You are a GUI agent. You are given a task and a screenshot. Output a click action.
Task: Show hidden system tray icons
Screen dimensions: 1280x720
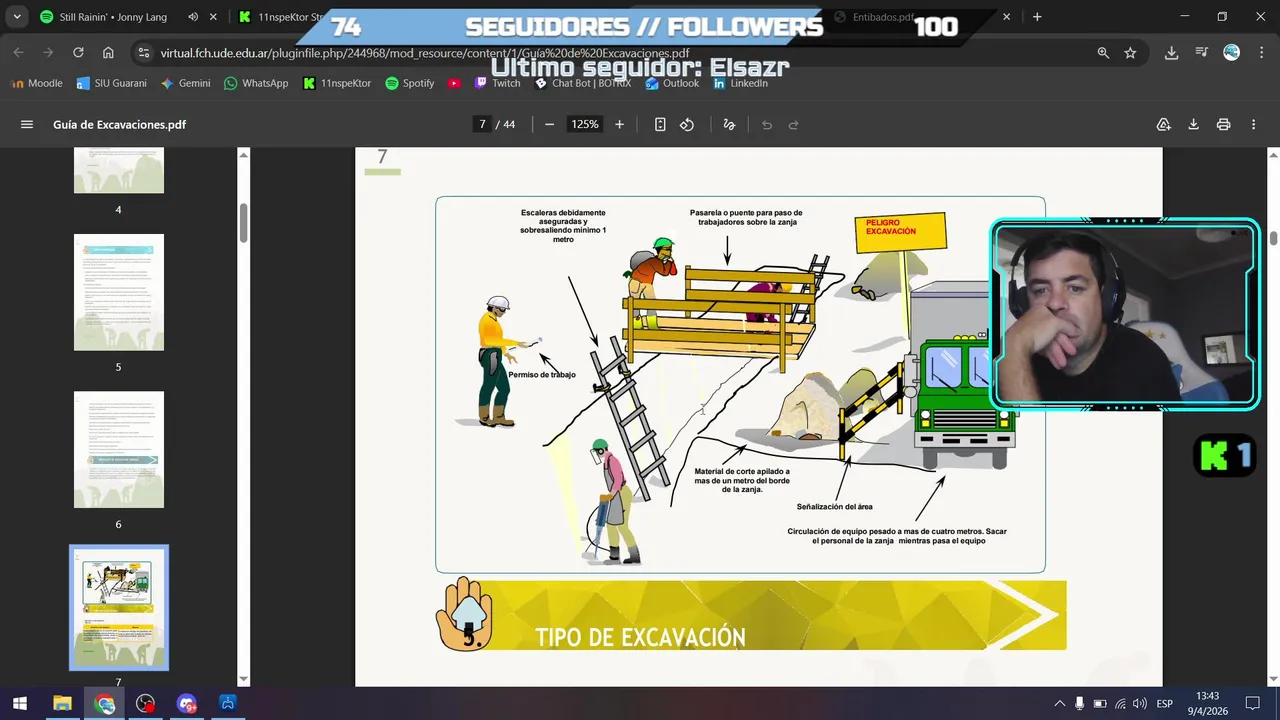pos(1060,703)
